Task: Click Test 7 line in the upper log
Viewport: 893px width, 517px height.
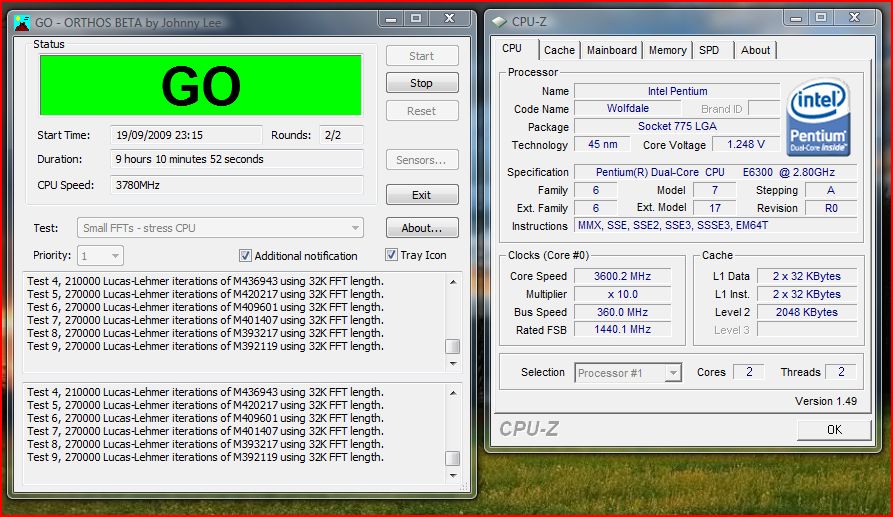Action: coord(206,320)
